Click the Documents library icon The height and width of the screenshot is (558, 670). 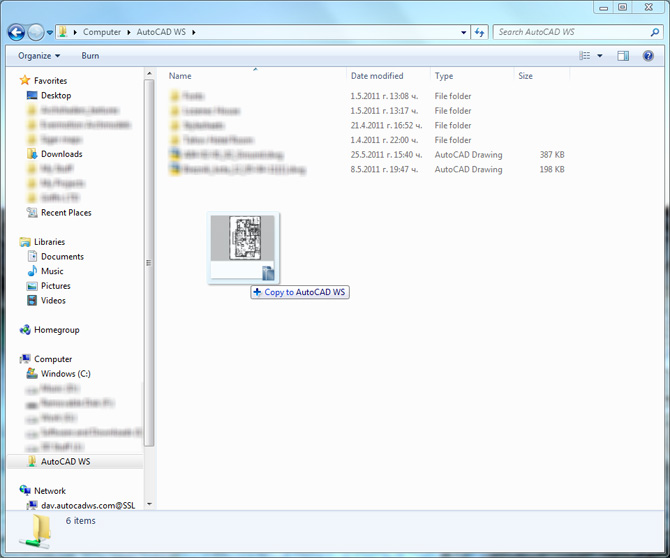pos(32,256)
